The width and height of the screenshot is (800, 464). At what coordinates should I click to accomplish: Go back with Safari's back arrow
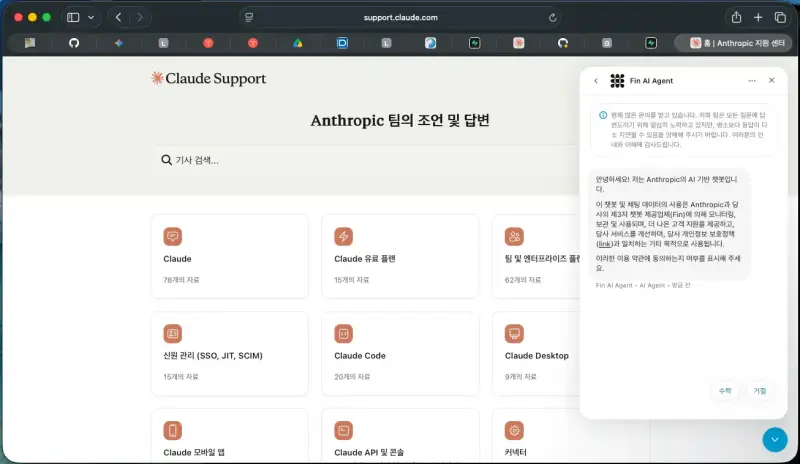tap(118, 17)
